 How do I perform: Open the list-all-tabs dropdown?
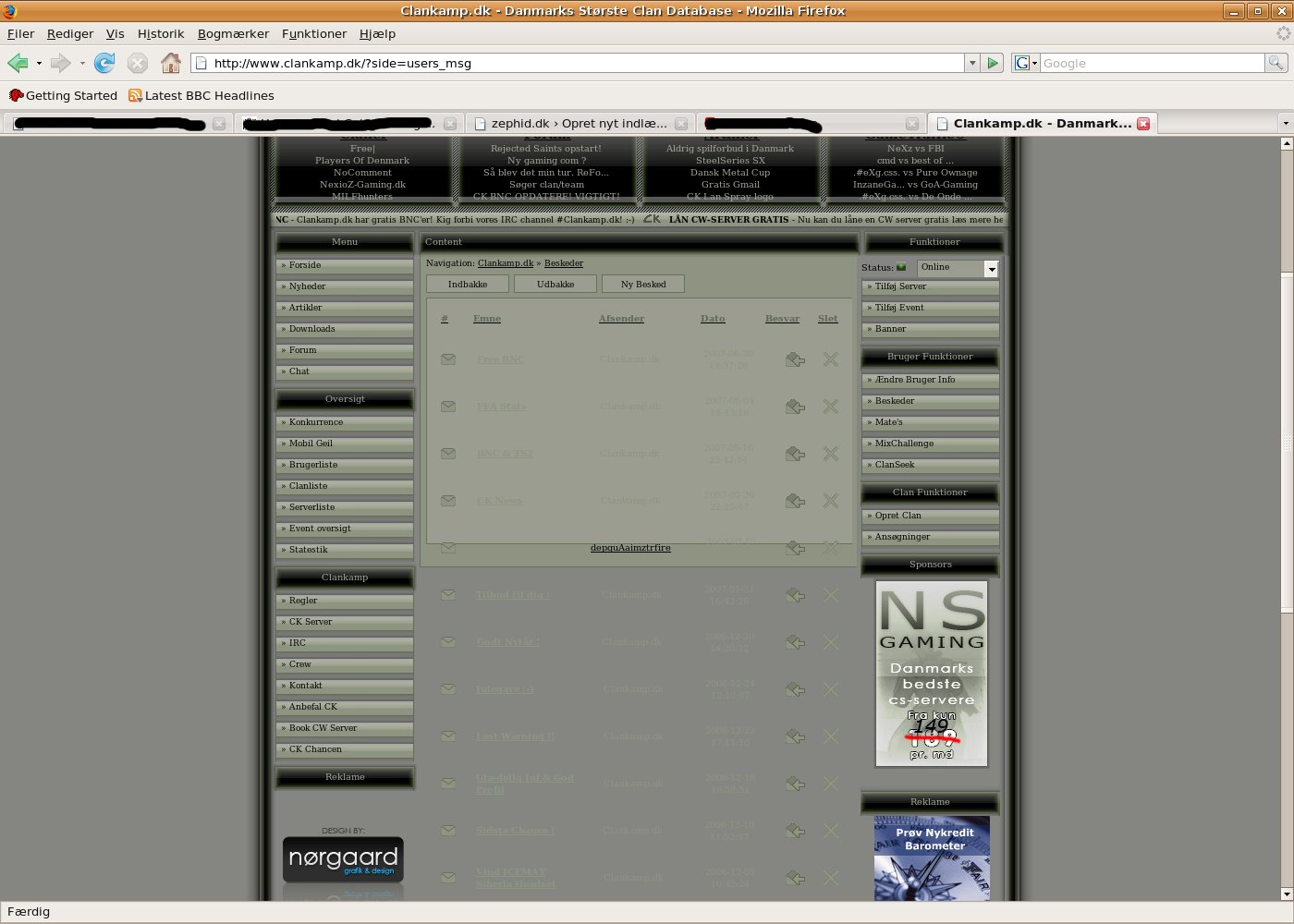point(1285,123)
